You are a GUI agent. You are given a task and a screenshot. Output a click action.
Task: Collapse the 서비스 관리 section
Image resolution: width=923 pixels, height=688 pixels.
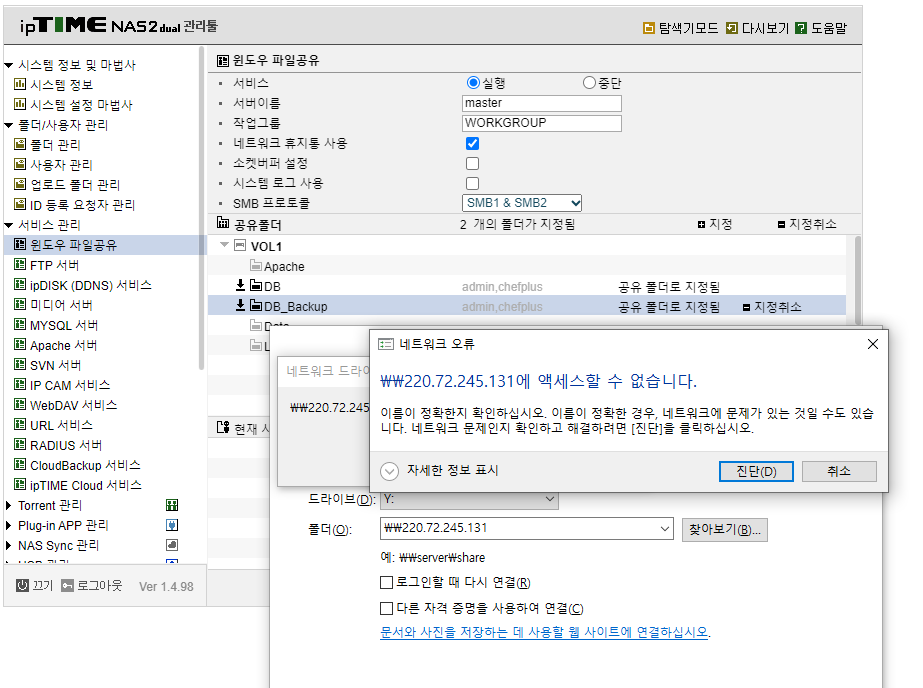pos(8,225)
